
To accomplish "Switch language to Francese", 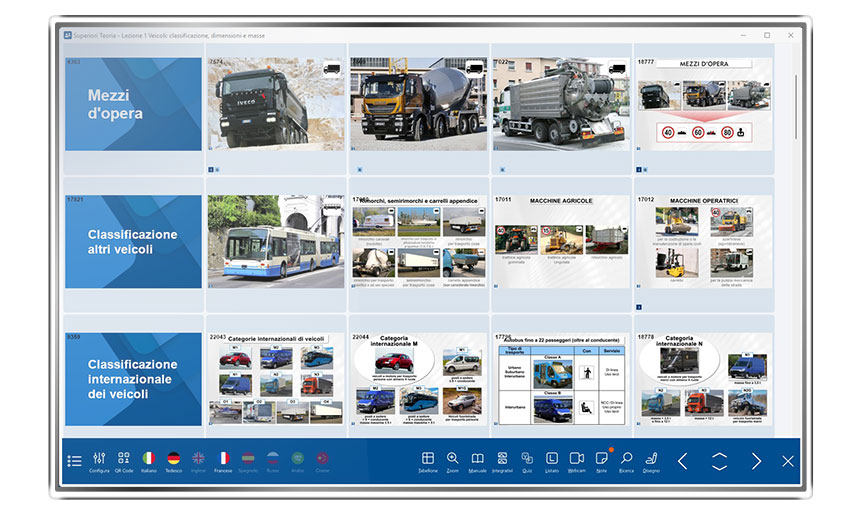I will point(223,460).
